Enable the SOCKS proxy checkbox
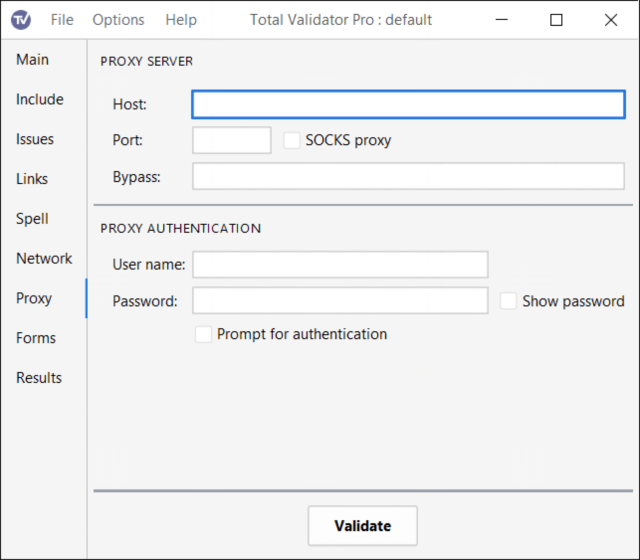The width and height of the screenshot is (640, 560). pyautogui.click(x=292, y=141)
